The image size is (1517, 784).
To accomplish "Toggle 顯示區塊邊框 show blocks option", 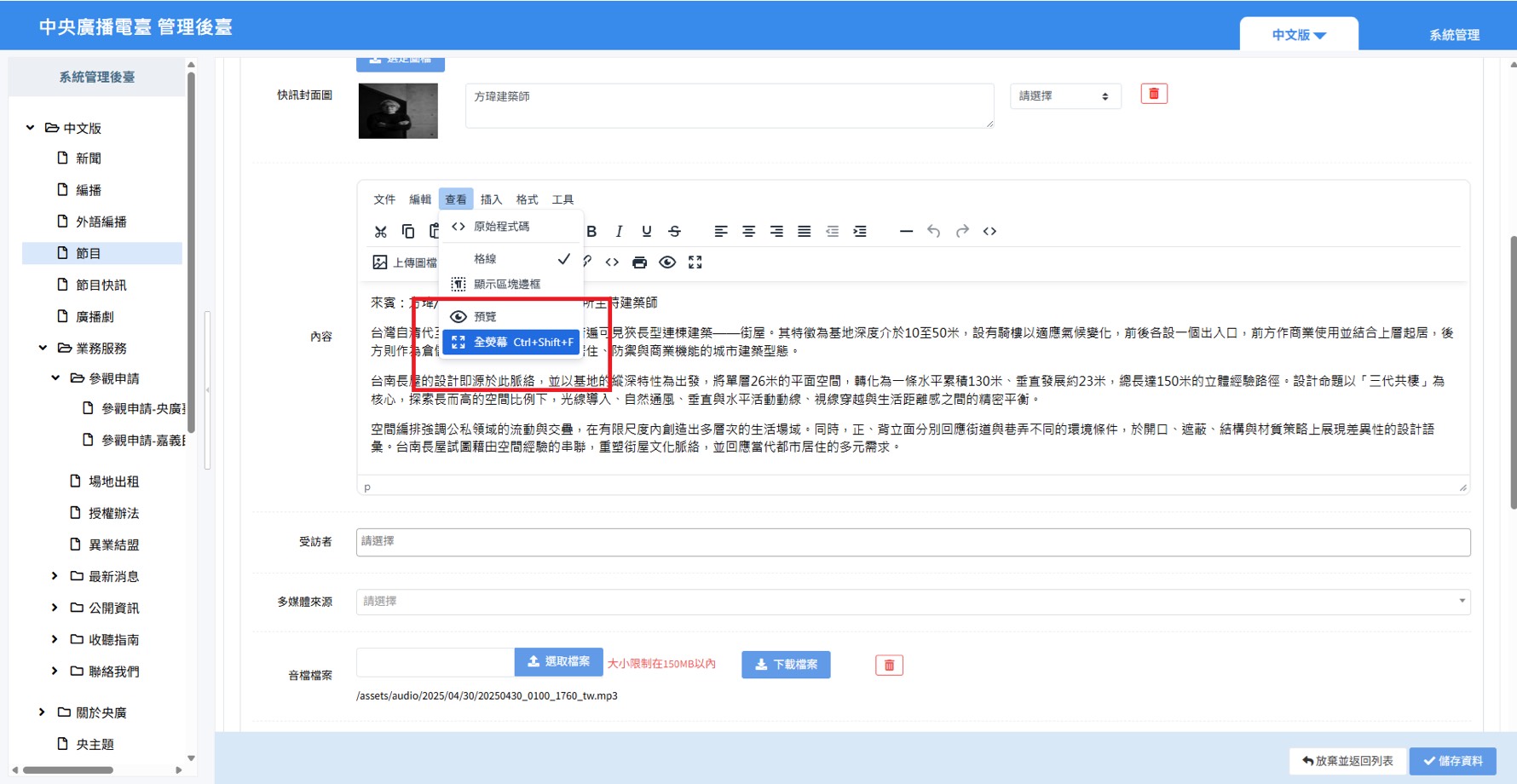I will click(x=511, y=284).
